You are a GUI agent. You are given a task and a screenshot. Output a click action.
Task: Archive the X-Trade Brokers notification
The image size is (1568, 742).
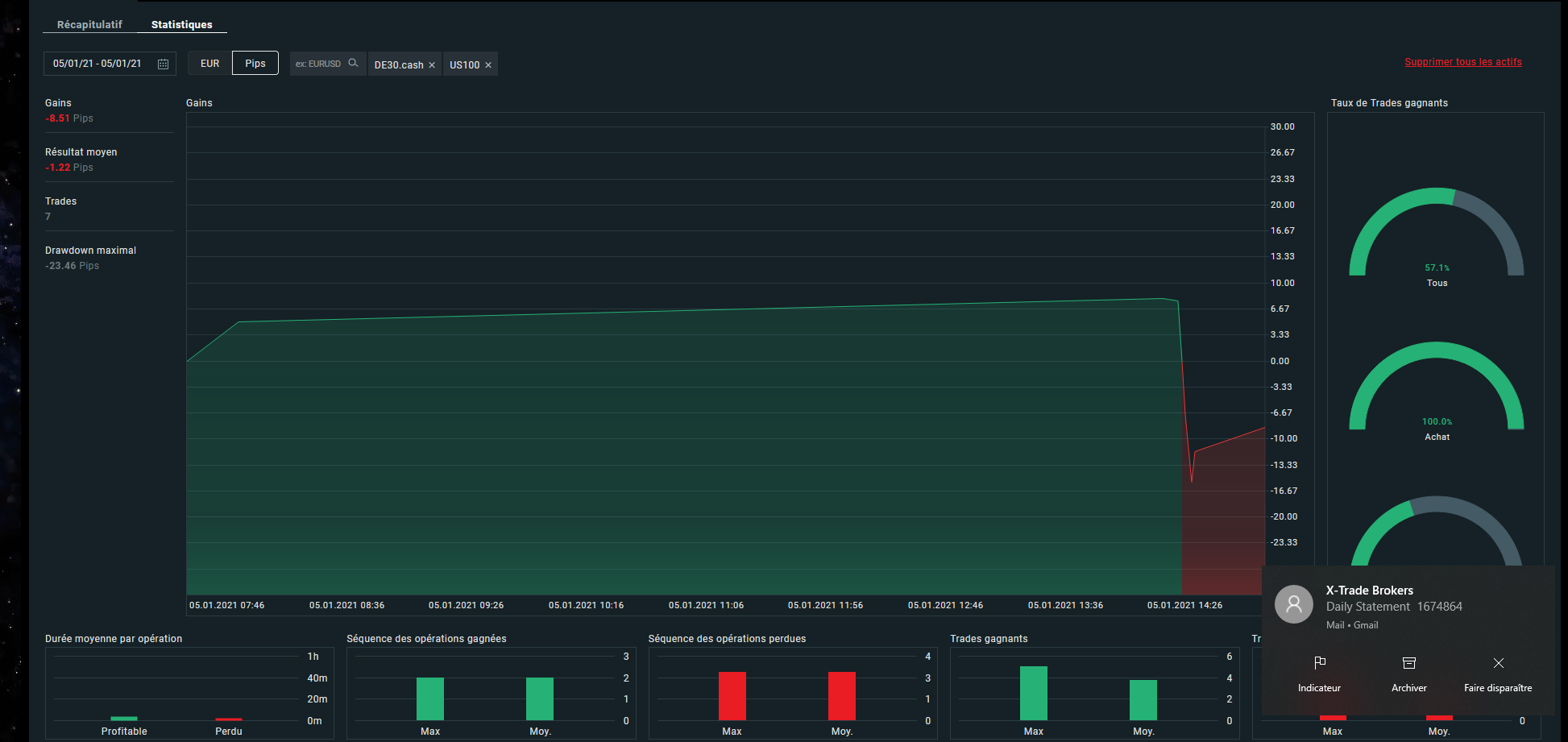click(1408, 663)
